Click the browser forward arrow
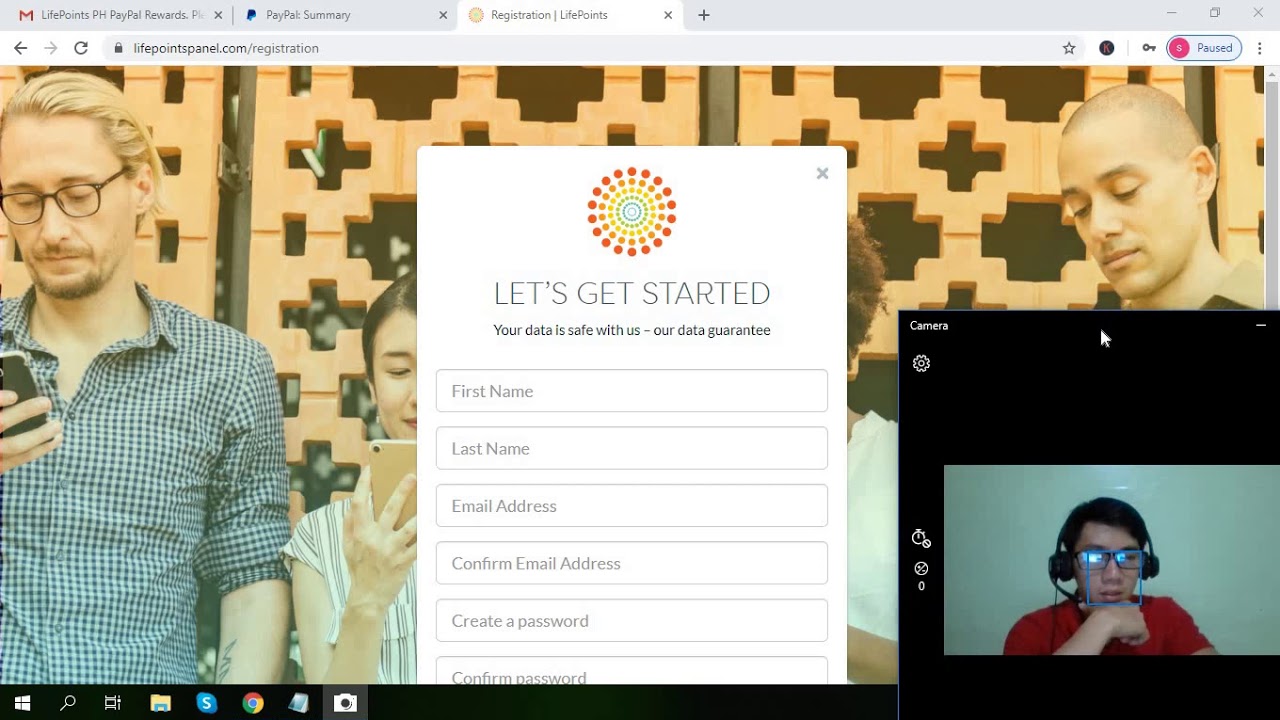 [51, 48]
